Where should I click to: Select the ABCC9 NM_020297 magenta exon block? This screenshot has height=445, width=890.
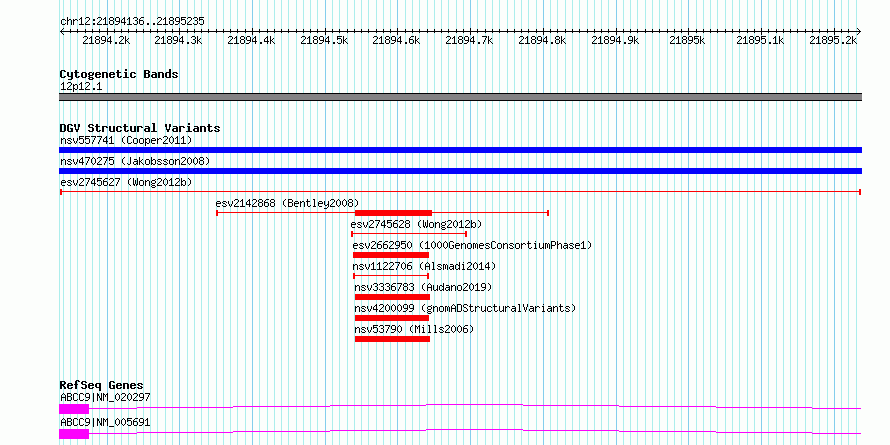point(74,409)
